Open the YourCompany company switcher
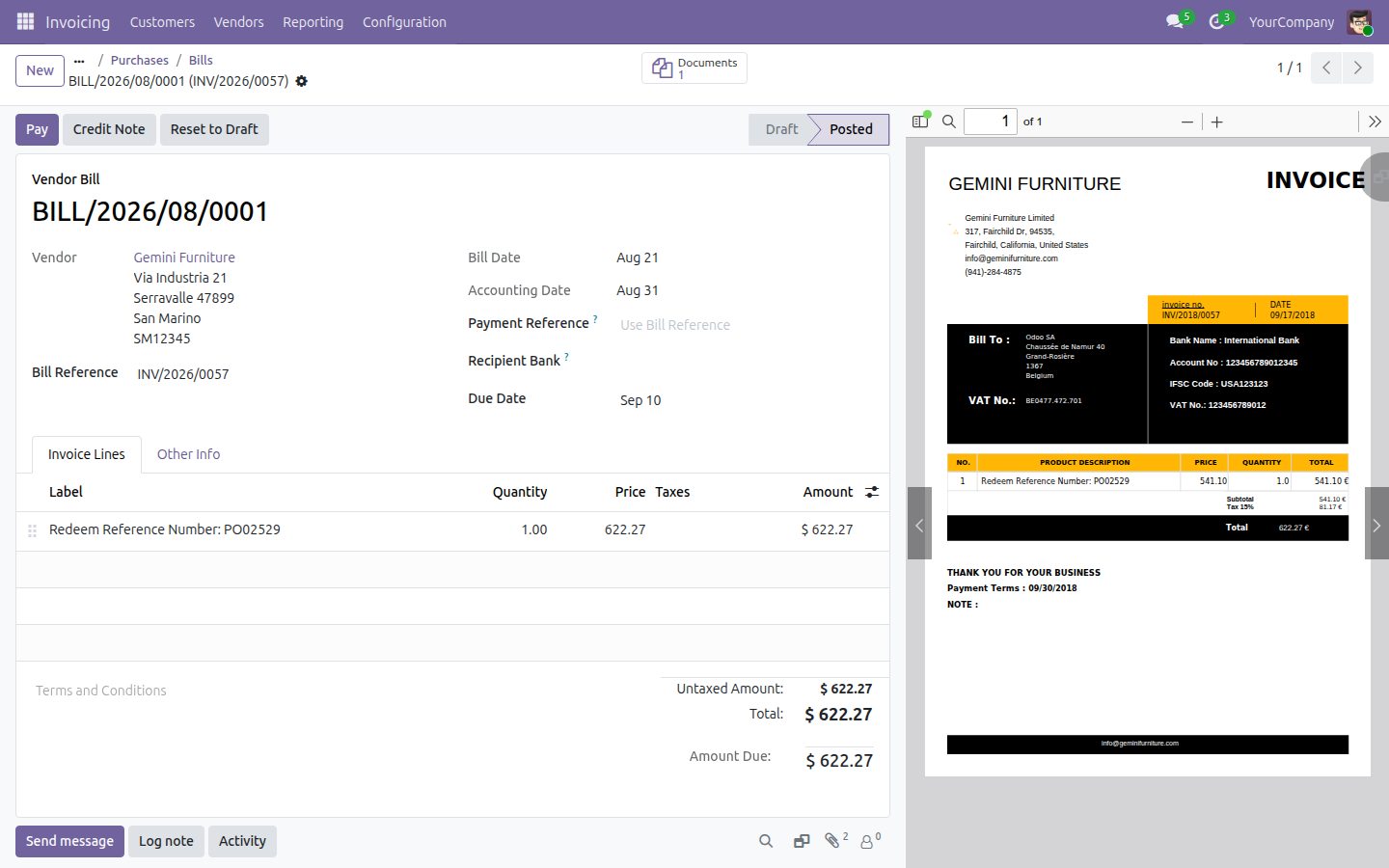Image resolution: width=1389 pixels, height=868 pixels. click(1292, 22)
